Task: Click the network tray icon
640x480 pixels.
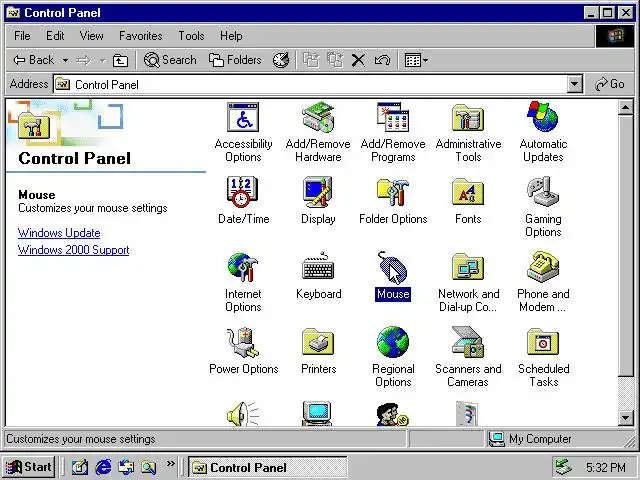Action: (x=565, y=467)
